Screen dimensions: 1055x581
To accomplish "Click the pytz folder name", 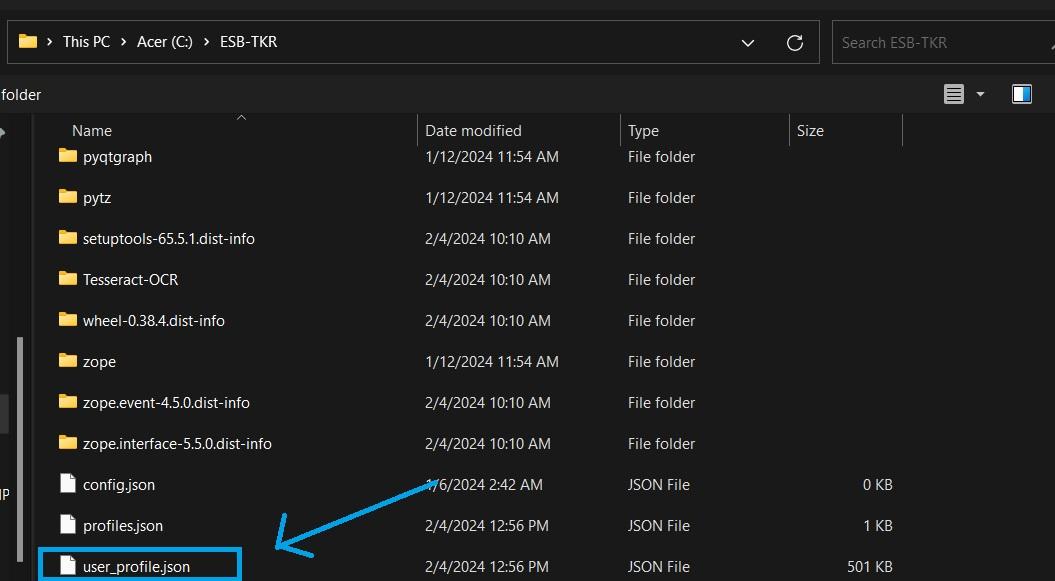I will point(97,198).
